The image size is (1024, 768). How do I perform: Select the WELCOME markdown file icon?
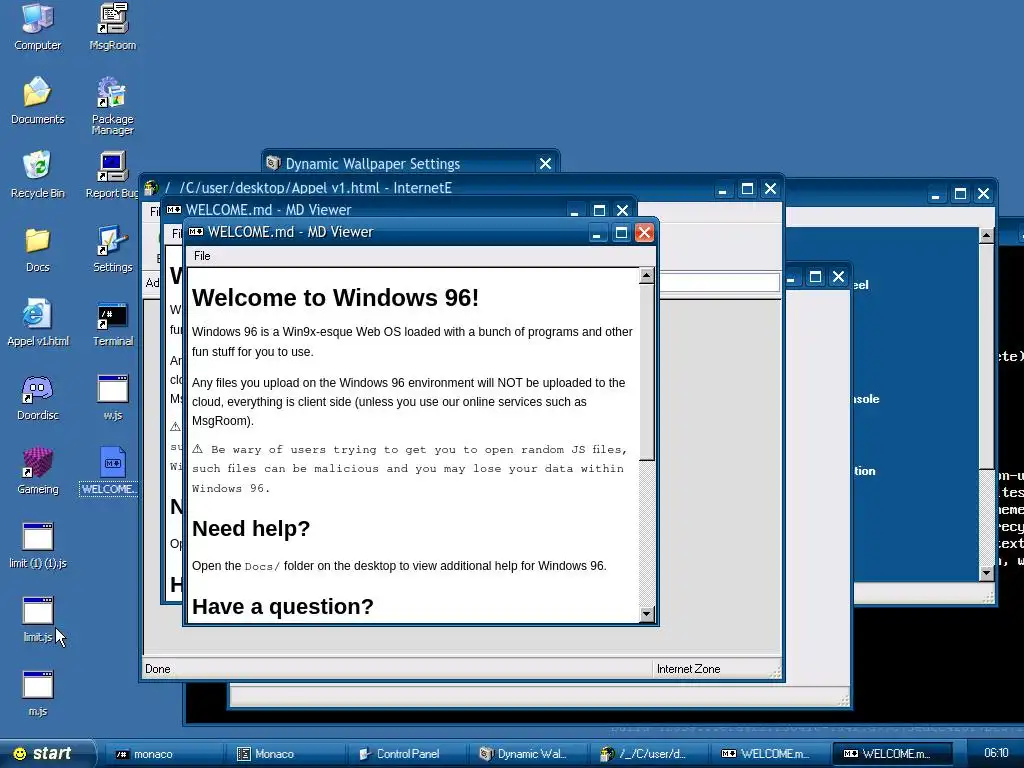pyautogui.click(x=109, y=470)
